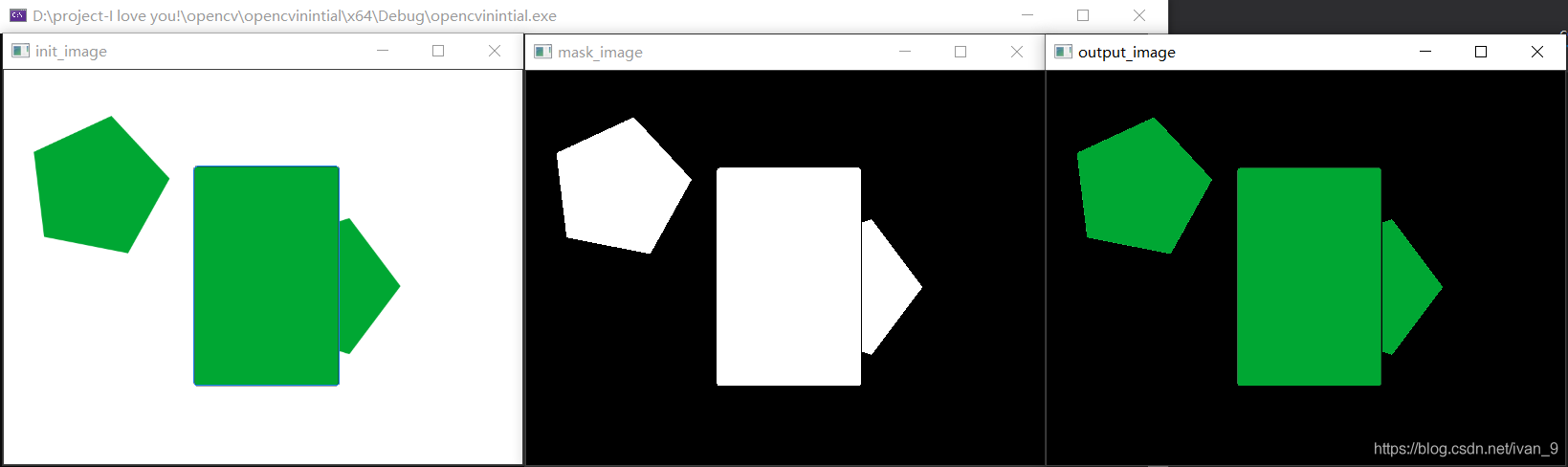Close the mask_image window
This screenshot has height=467, width=1568.
click(x=1017, y=52)
